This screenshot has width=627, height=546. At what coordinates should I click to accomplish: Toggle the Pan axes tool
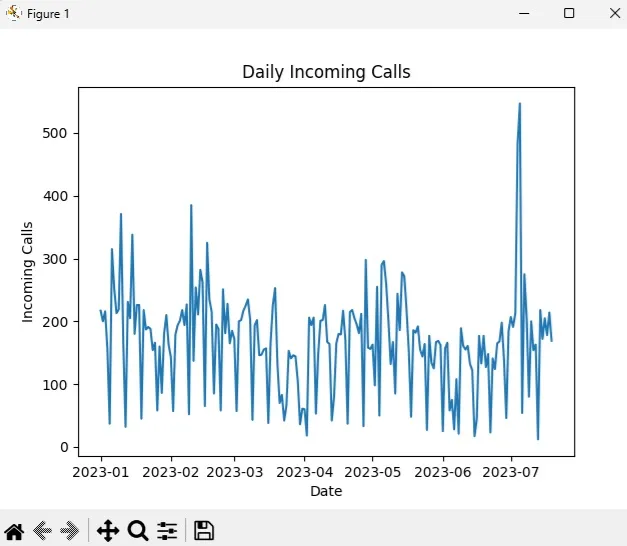click(108, 531)
